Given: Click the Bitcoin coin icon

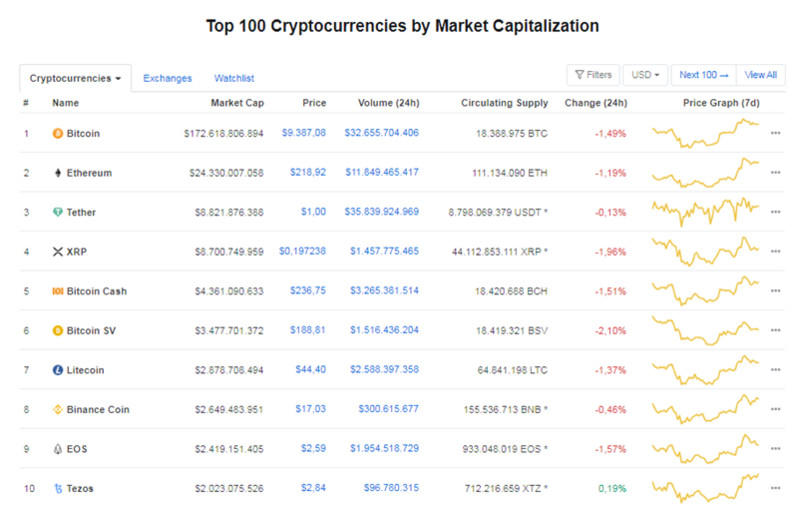Looking at the screenshot, I should pos(57,133).
